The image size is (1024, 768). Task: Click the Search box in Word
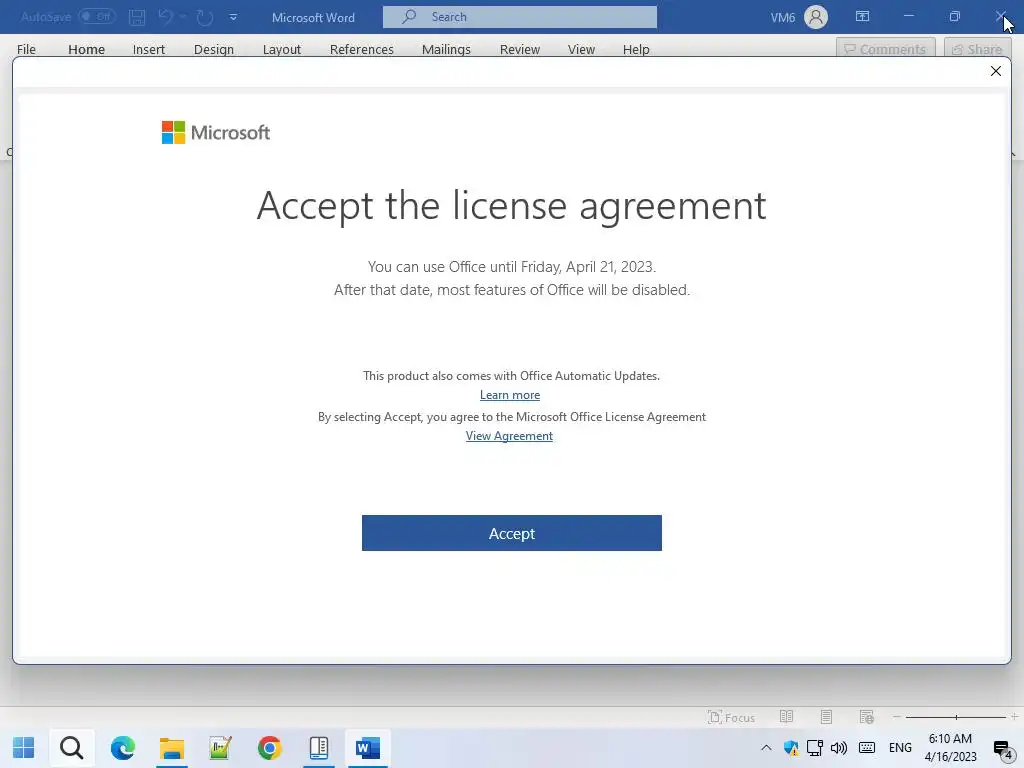[519, 17]
